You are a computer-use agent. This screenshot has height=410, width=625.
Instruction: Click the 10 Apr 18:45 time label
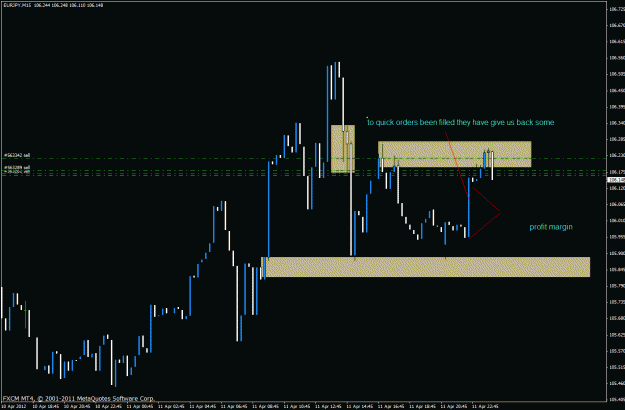point(46,407)
